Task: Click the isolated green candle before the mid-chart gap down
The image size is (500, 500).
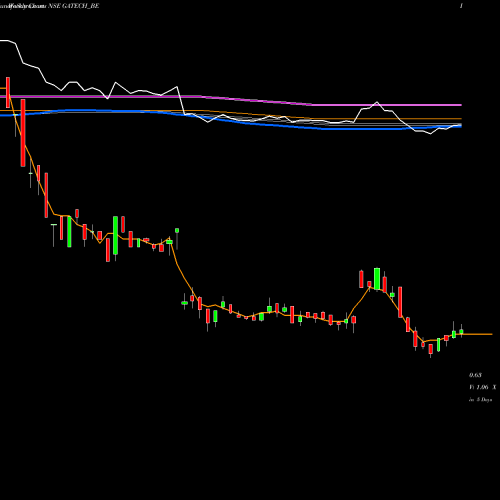Action: click(177, 230)
